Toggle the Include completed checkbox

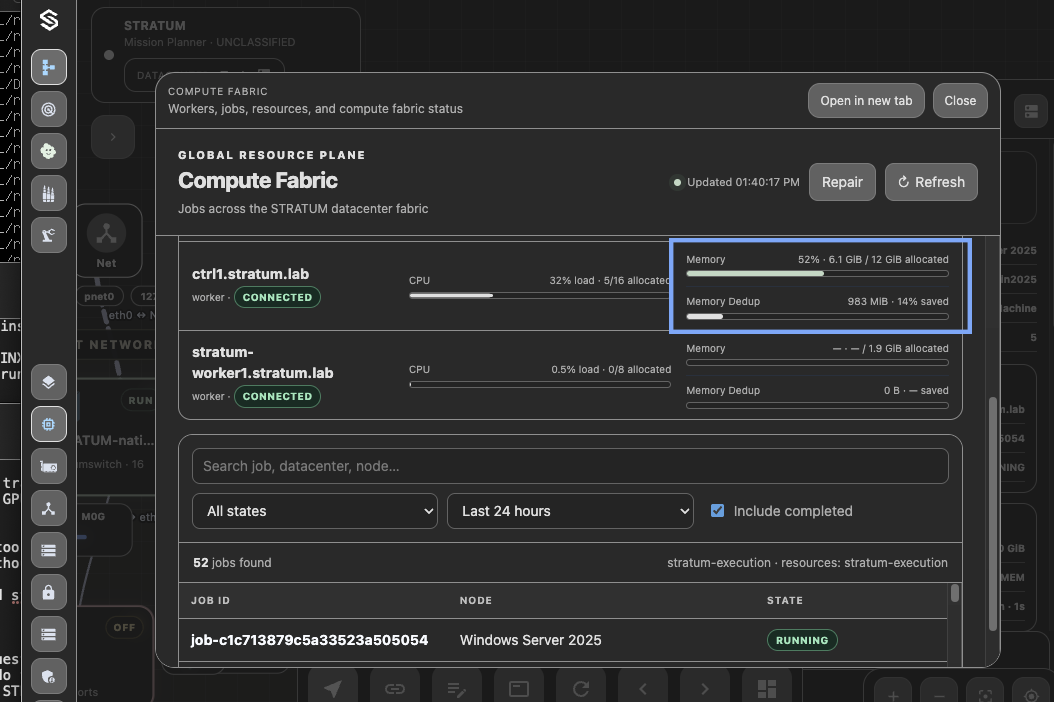pos(717,510)
